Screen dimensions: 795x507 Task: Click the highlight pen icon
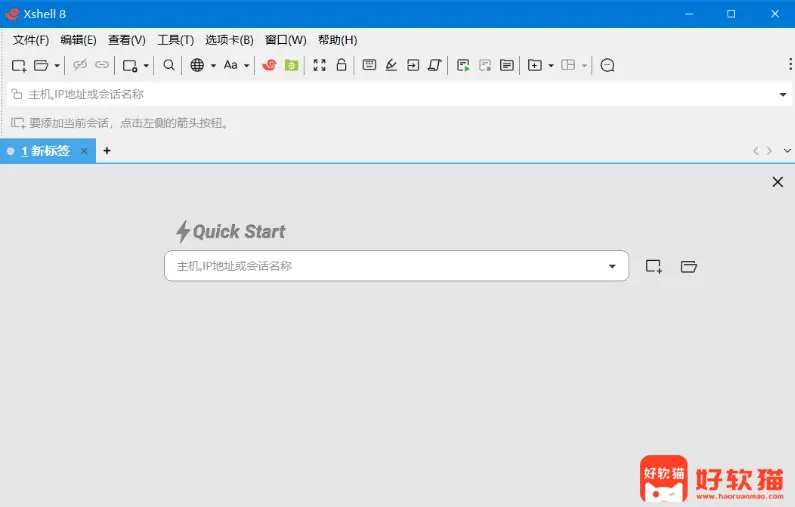click(x=391, y=65)
